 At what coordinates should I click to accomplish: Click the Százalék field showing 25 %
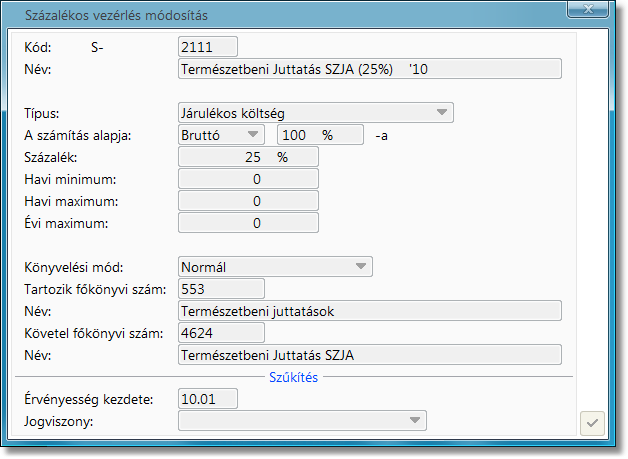click(x=247, y=157)
